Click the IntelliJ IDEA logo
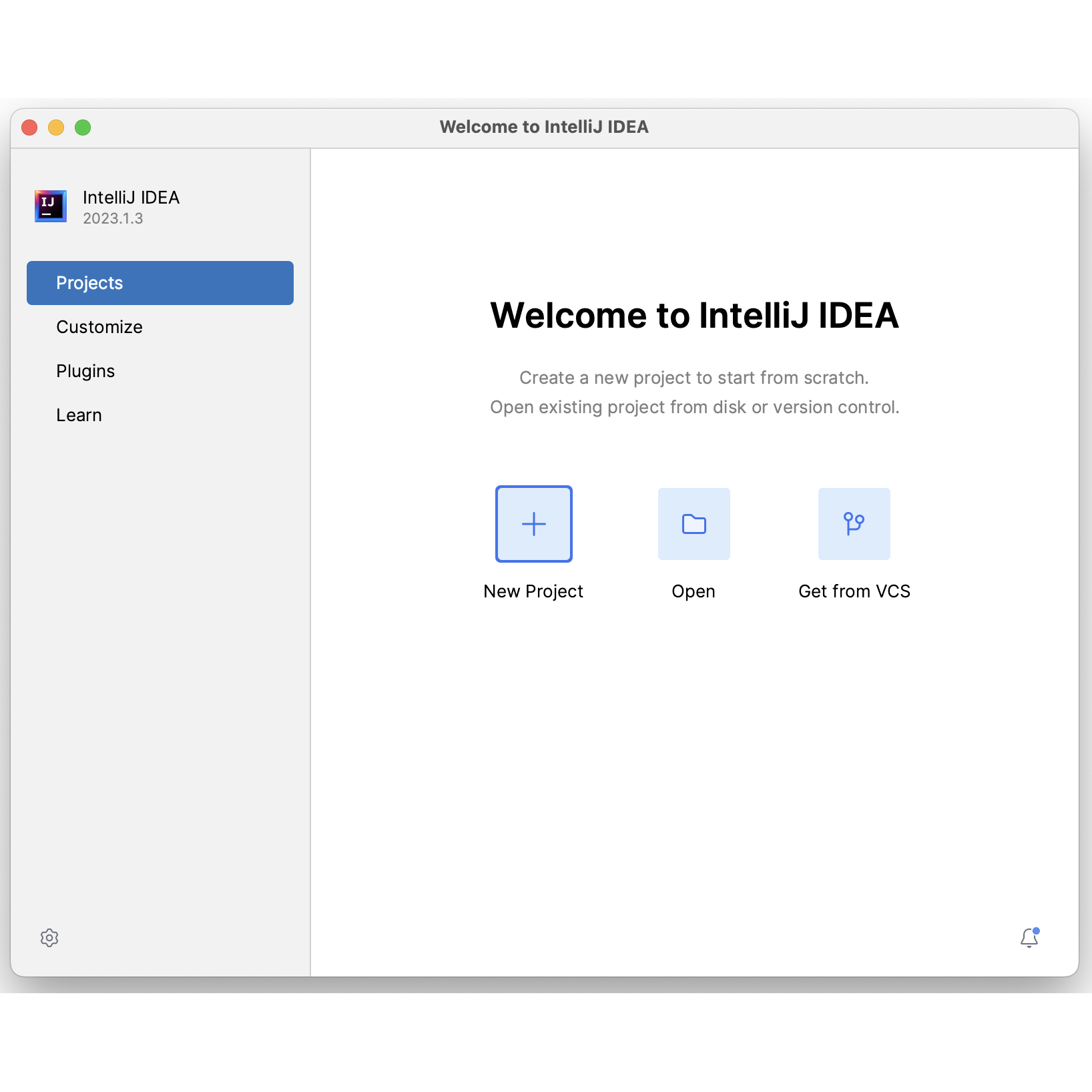This screenshot has width=1092, height=1092. coord(51,206)
